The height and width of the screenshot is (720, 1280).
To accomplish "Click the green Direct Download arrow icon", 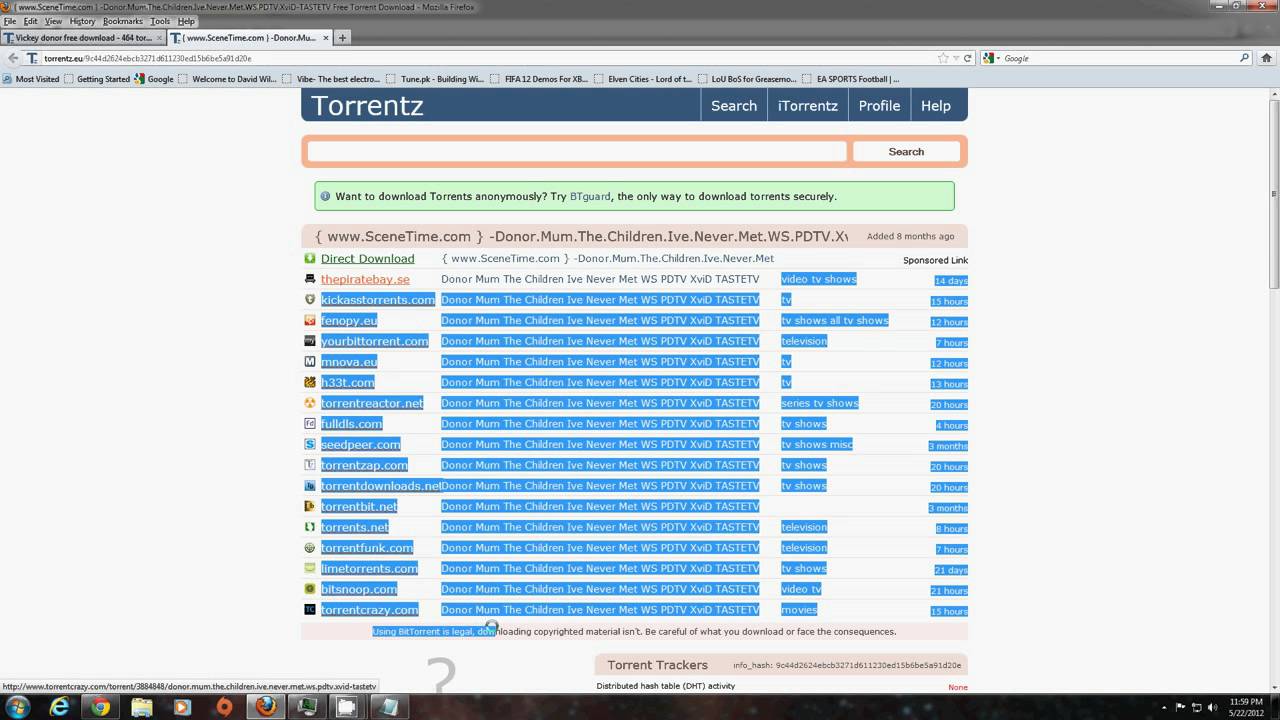I will [x=310, y=258].
